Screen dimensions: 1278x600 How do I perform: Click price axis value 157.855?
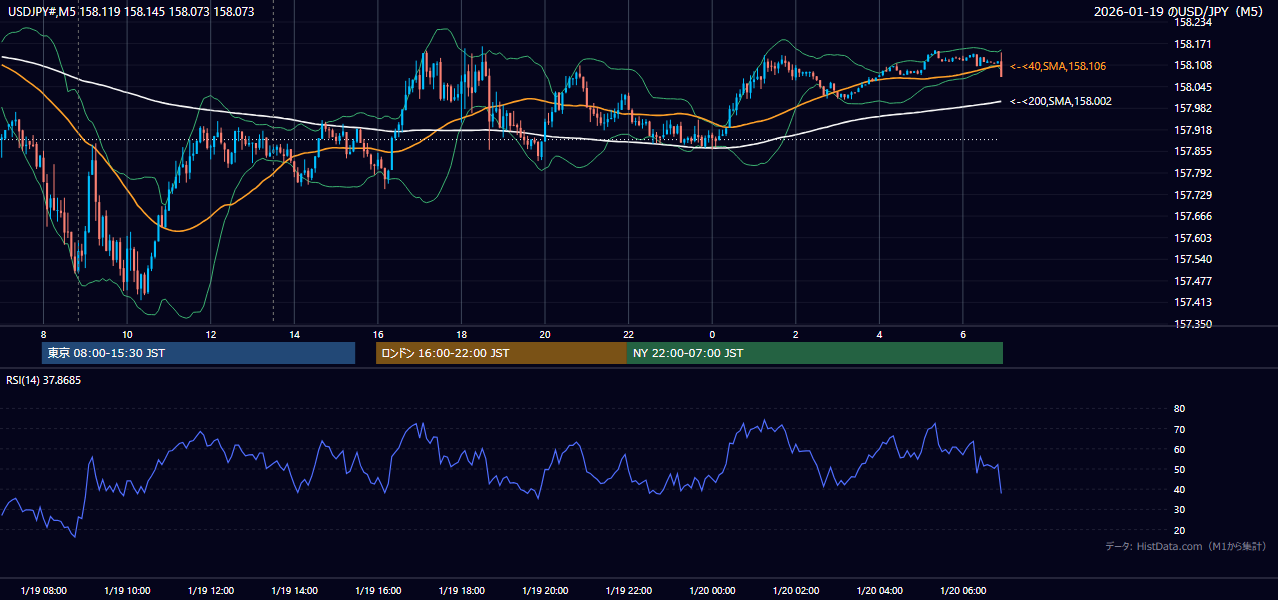(1192, 151)
